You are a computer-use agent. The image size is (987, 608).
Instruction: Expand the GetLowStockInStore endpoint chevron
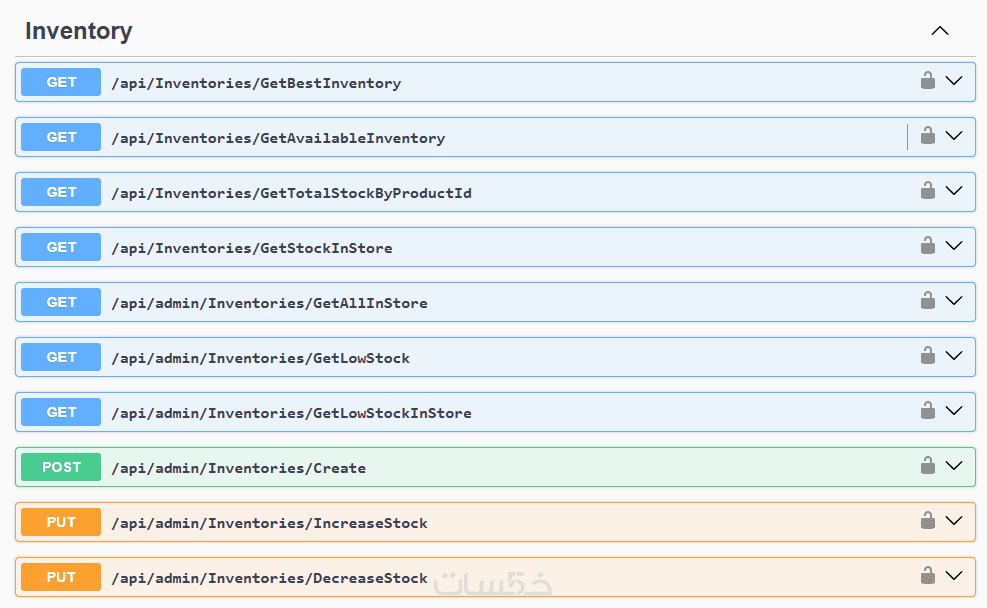click(954, 411)
